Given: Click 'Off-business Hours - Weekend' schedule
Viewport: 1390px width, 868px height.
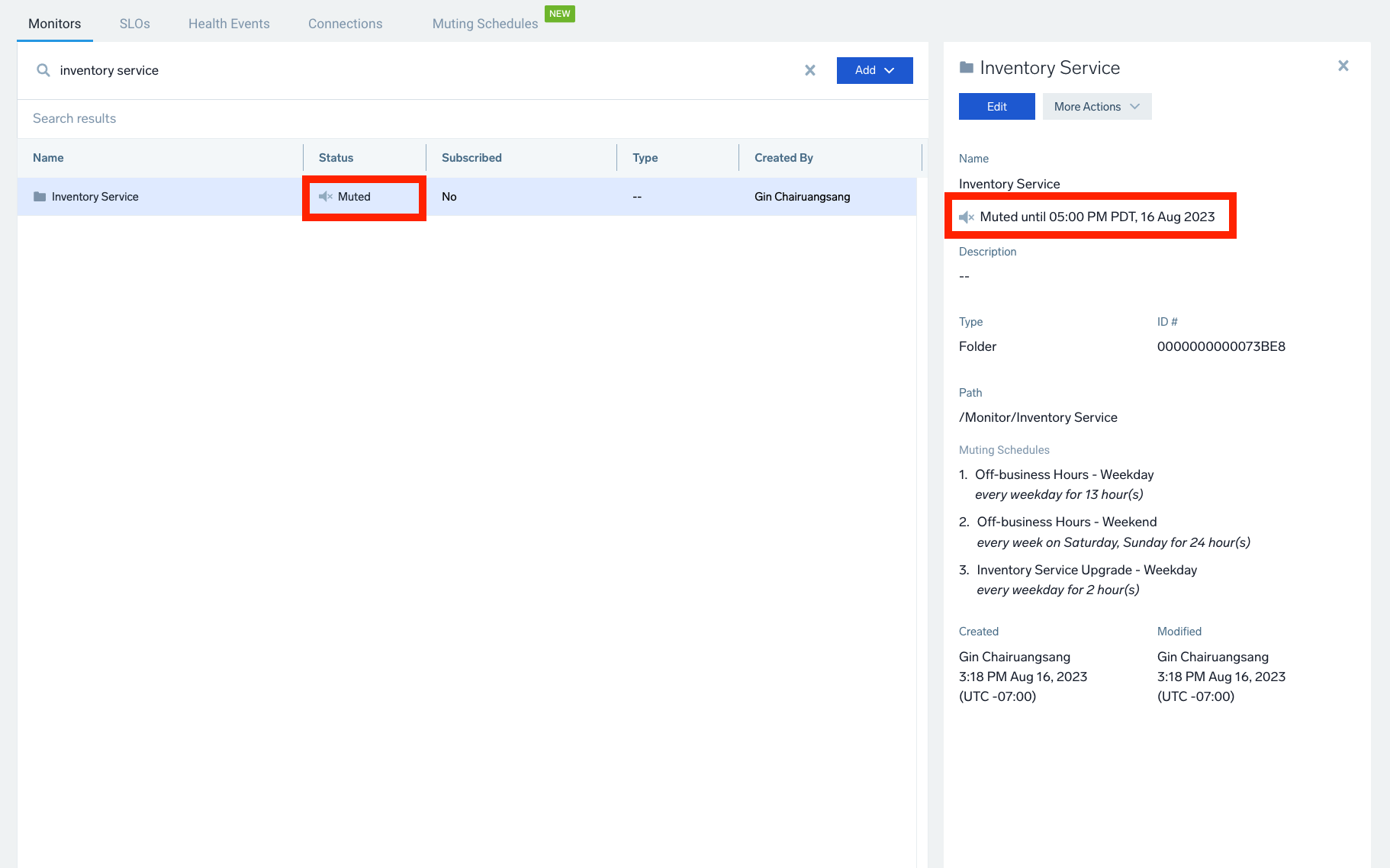Looking at the screenshot, I should coord(1067,522).
